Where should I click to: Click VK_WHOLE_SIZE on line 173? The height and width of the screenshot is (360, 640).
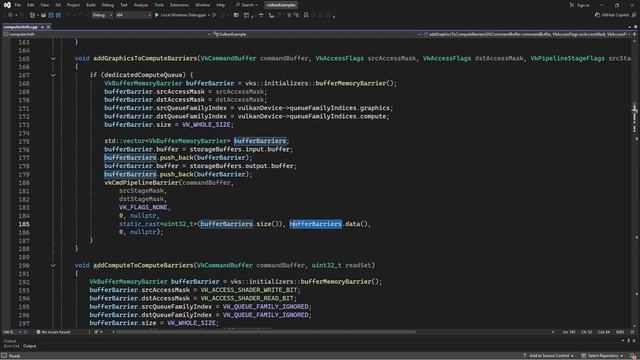tap(206, 124)
